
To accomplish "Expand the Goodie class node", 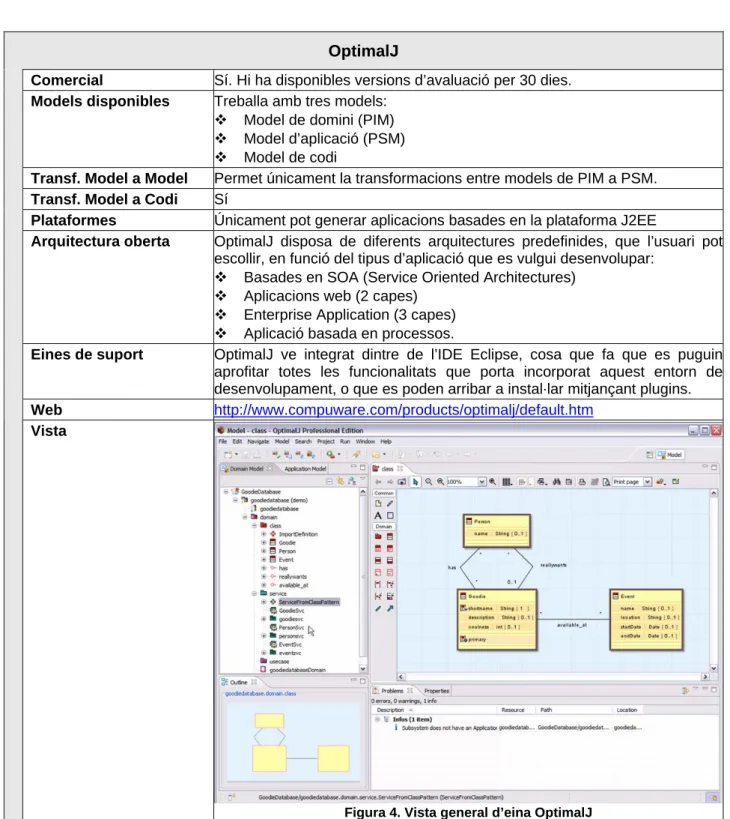I will [x=264, y=543].
